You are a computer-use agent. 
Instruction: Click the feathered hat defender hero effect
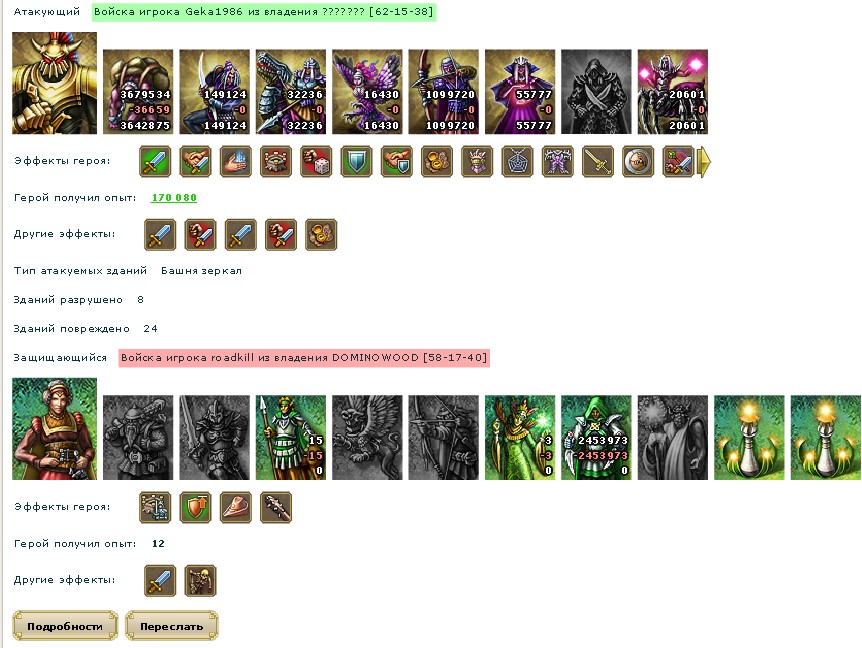click(236, 507)
